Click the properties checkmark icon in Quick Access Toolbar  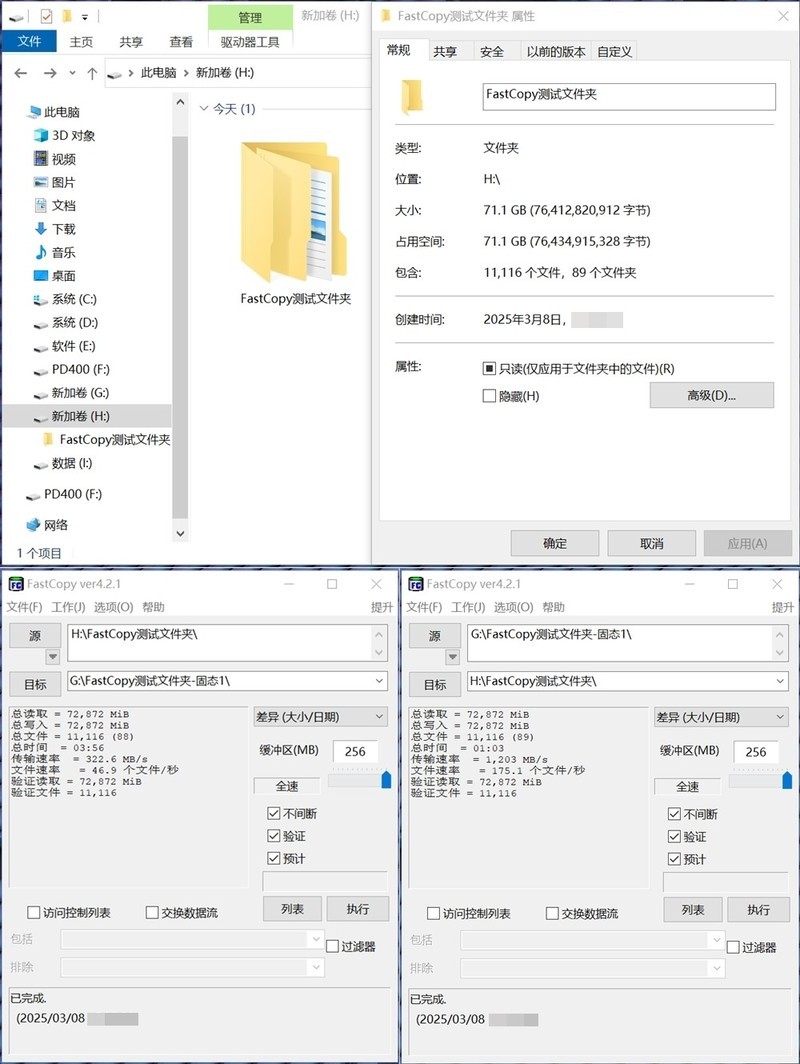click(46, 16)
